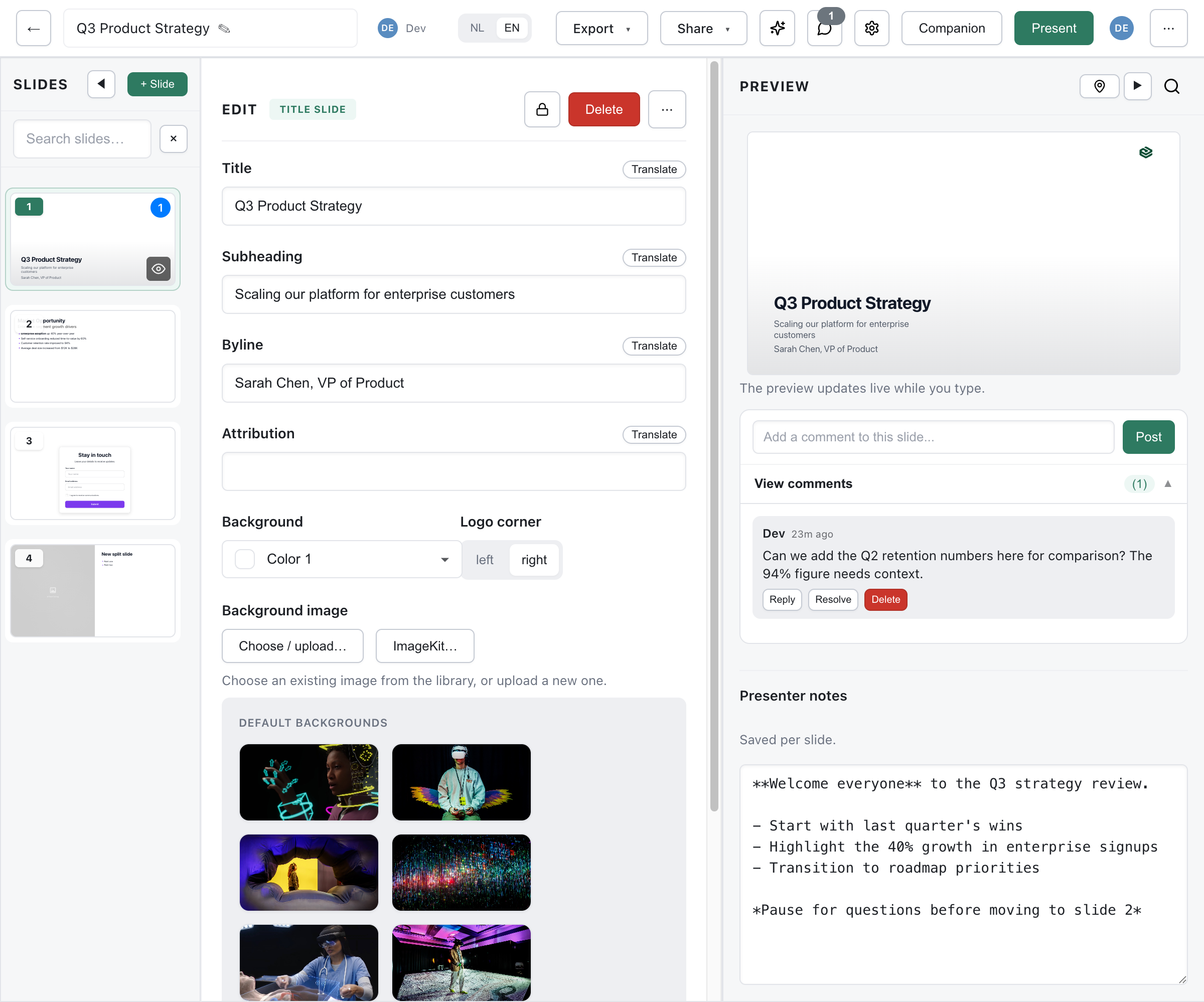This screenshot has width=1204, height=1002.
Task: Select slide 2 thumbnail
Action: tap(93, 356)
